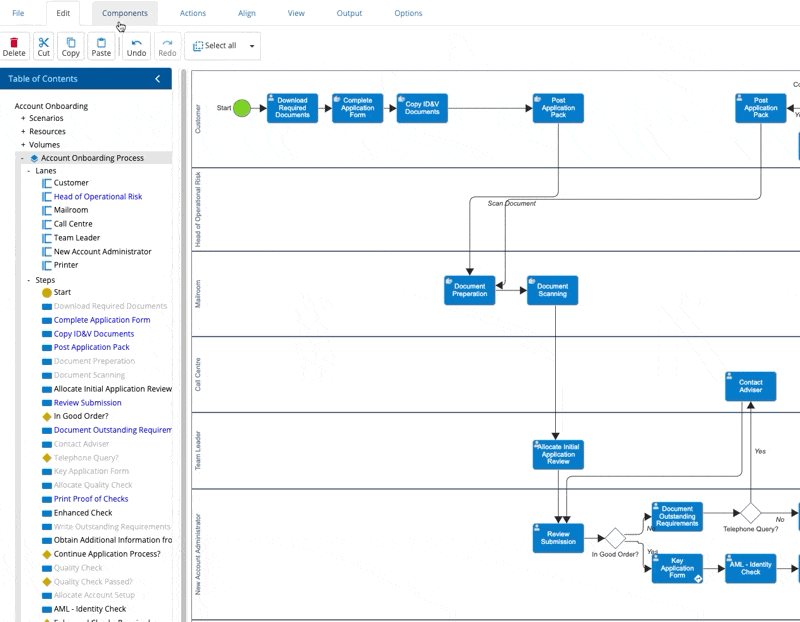Click the Document Scanning process step
The width and height of the screenshot is (800, 622).
click(552, 290)
